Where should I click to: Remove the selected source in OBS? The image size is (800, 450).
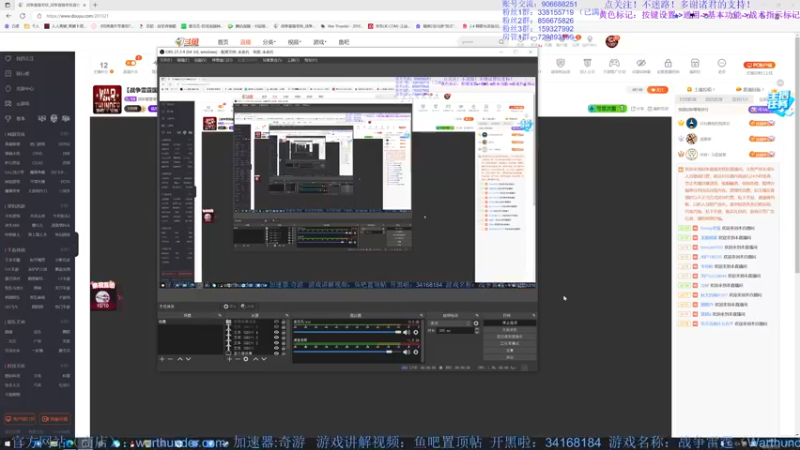click(x=237, y=359)
